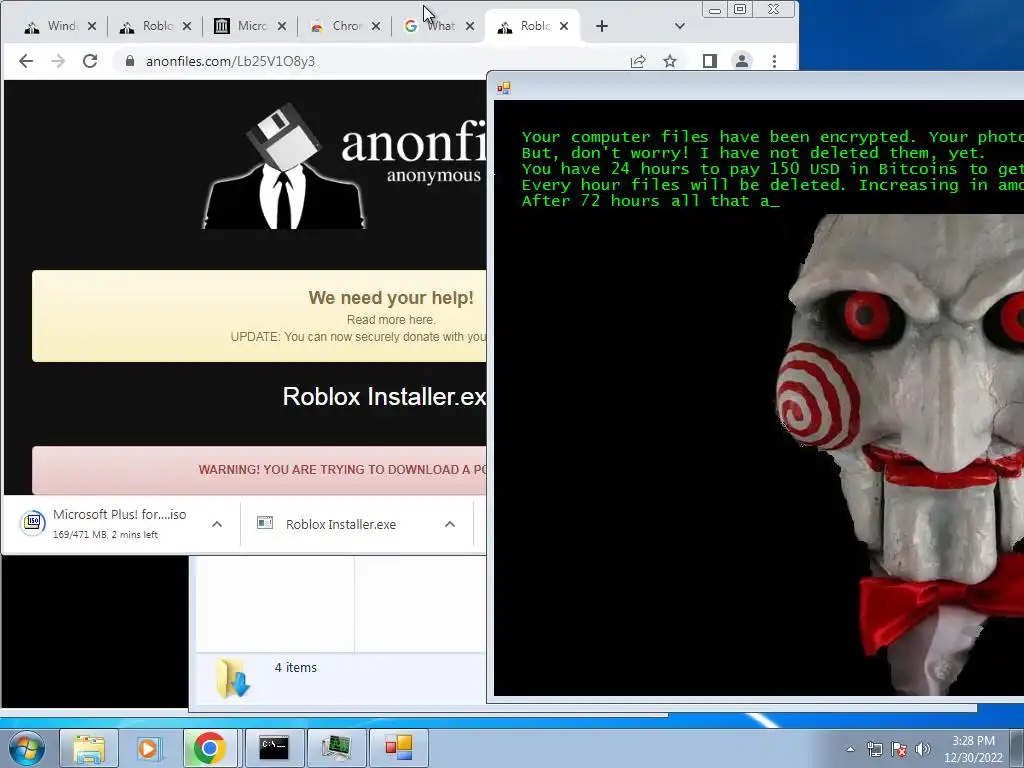Click the ISO file icon in downloads bar

(33, 523)
